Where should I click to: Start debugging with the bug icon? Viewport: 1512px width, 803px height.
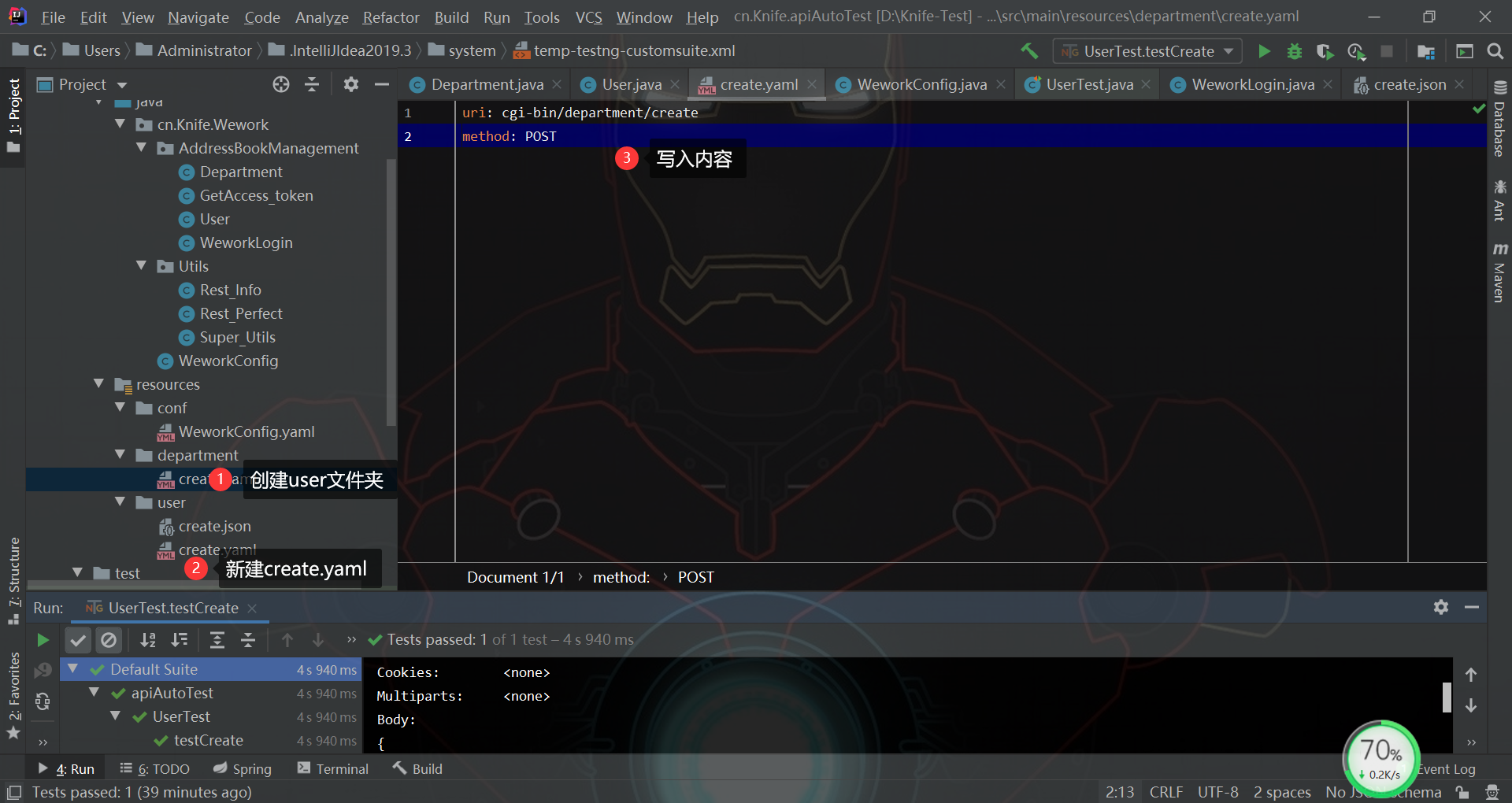[x=1295, y=51]
